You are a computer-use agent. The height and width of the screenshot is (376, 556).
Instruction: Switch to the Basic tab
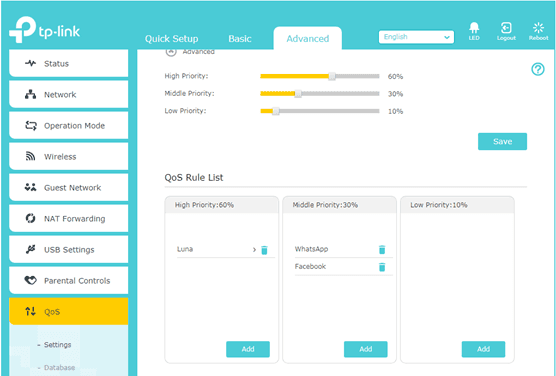(240, 39)
